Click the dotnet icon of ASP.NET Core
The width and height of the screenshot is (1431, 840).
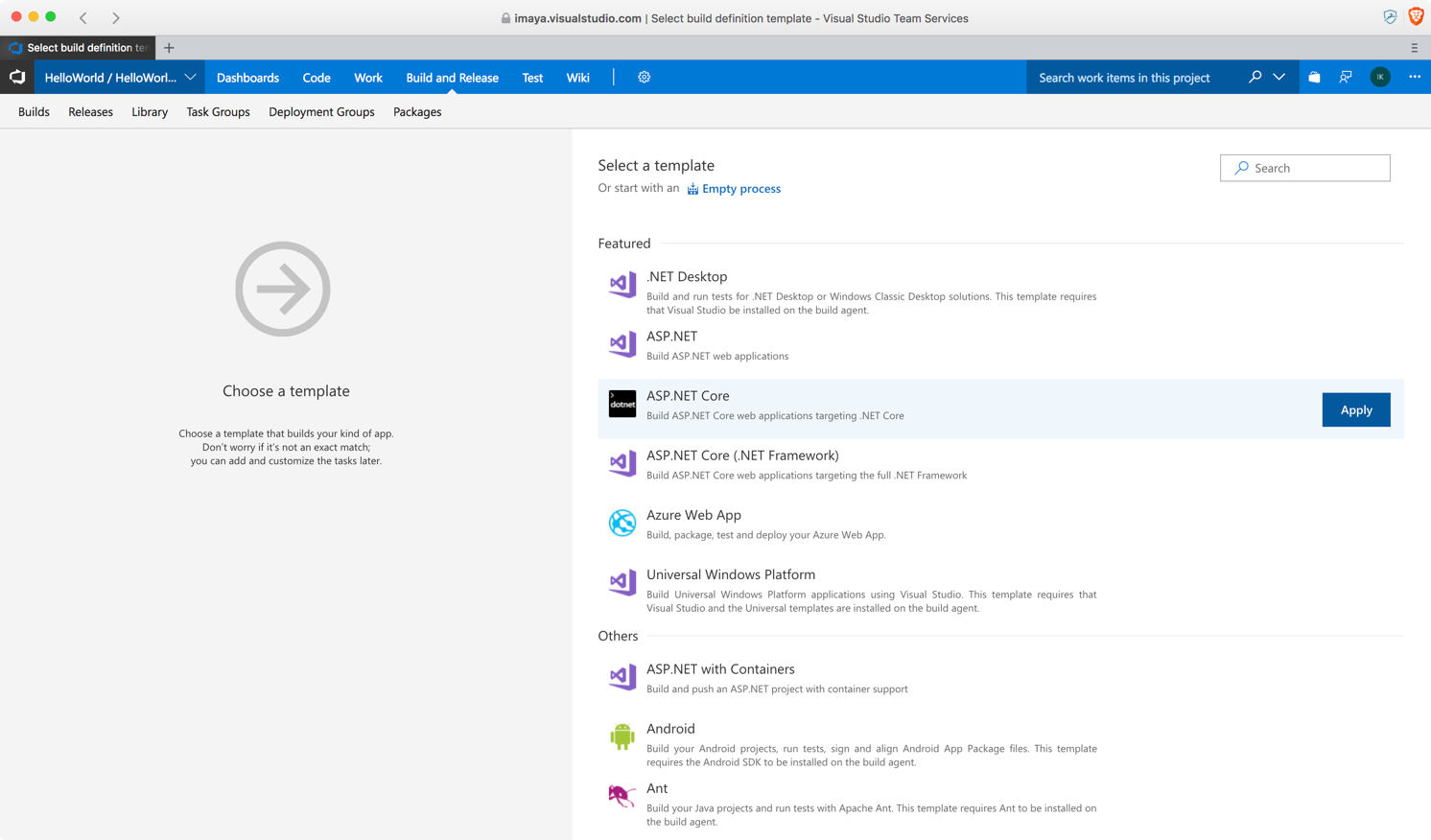[622, 404]
